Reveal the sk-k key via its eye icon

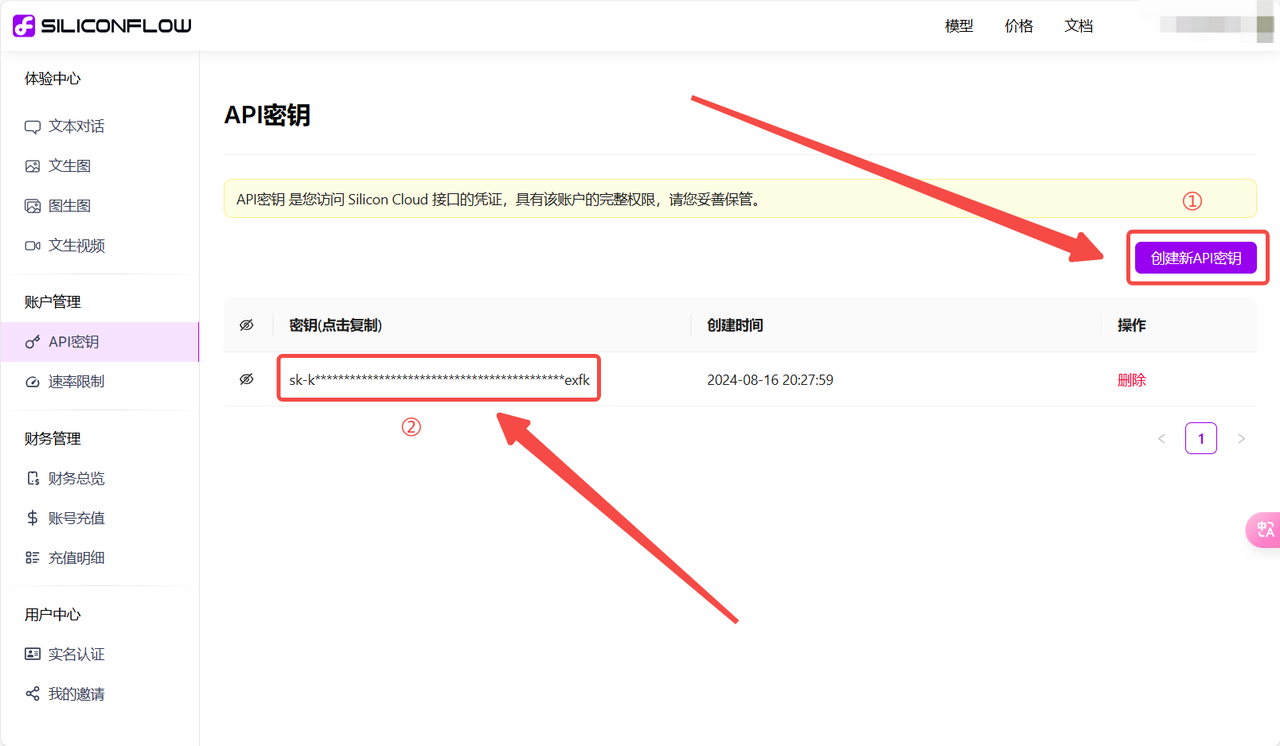click(246, 380)
